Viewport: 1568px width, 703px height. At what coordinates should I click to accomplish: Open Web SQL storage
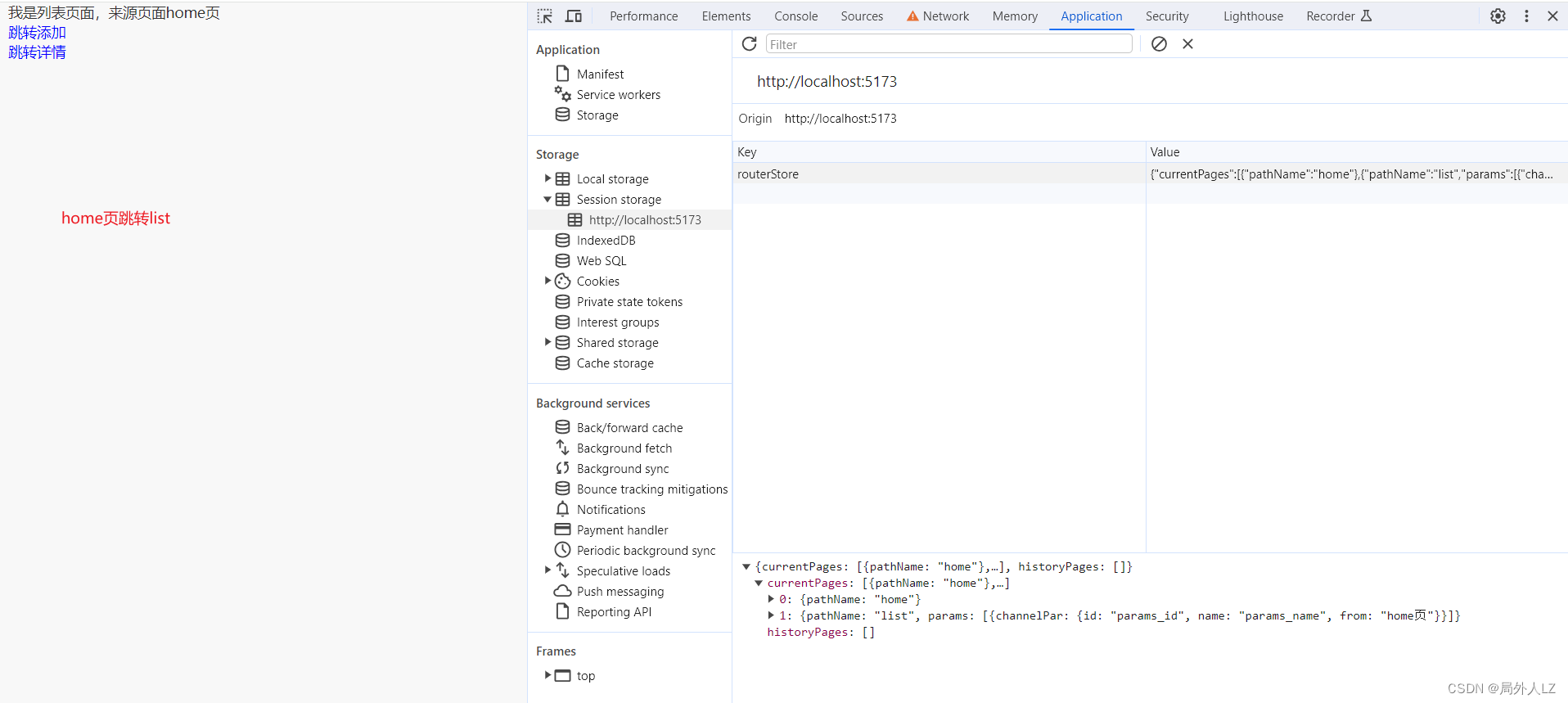pos(602,261)
